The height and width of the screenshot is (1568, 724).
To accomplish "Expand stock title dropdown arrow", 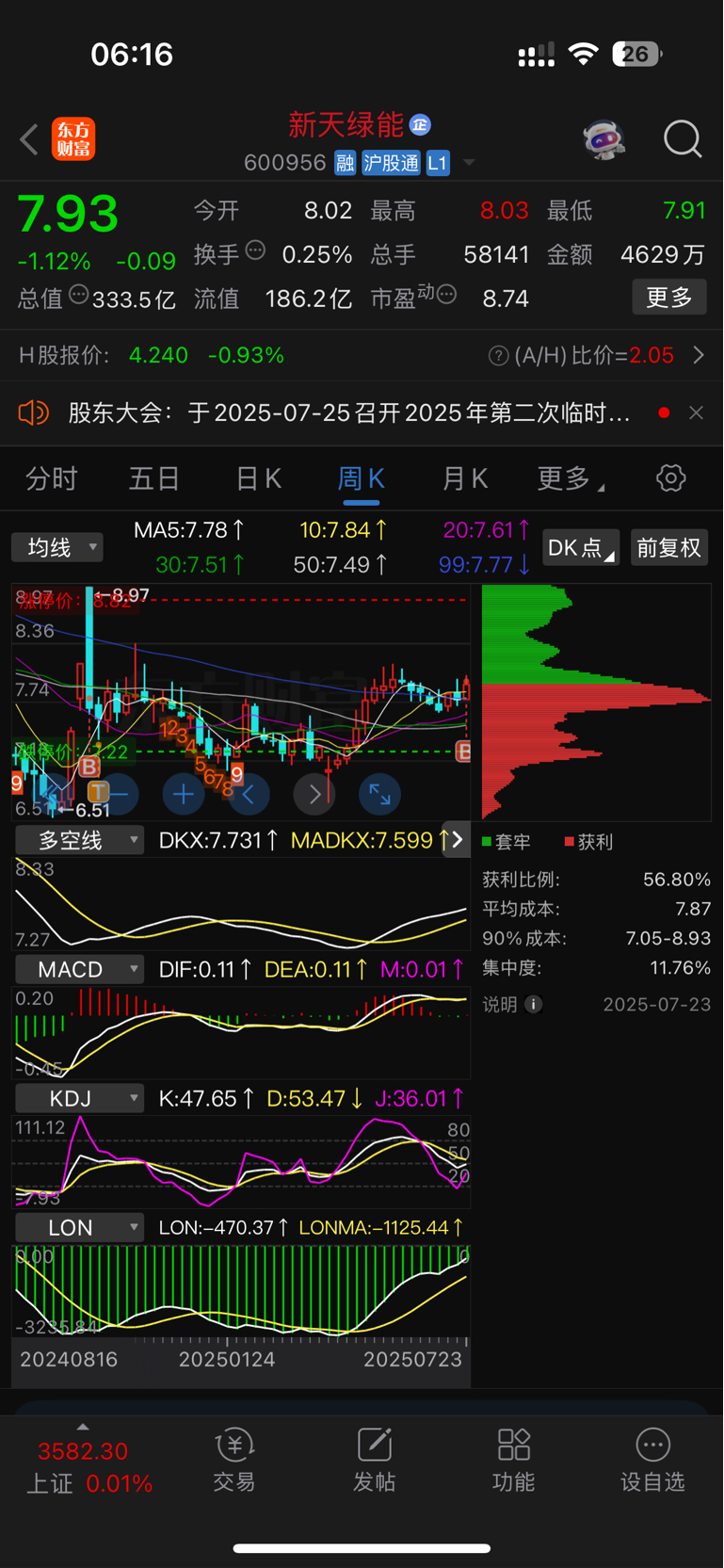I will click(468, 163).
